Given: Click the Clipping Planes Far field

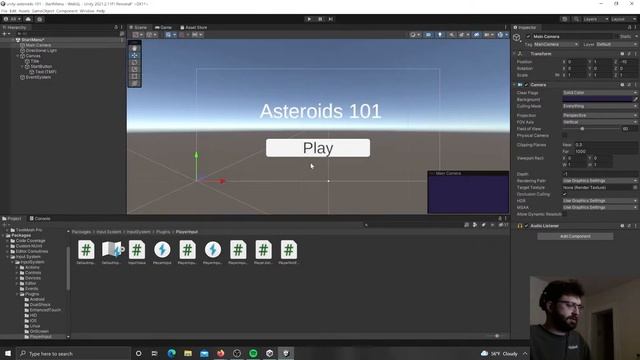Looking at the screenshot, I should [x=606, y=151].
